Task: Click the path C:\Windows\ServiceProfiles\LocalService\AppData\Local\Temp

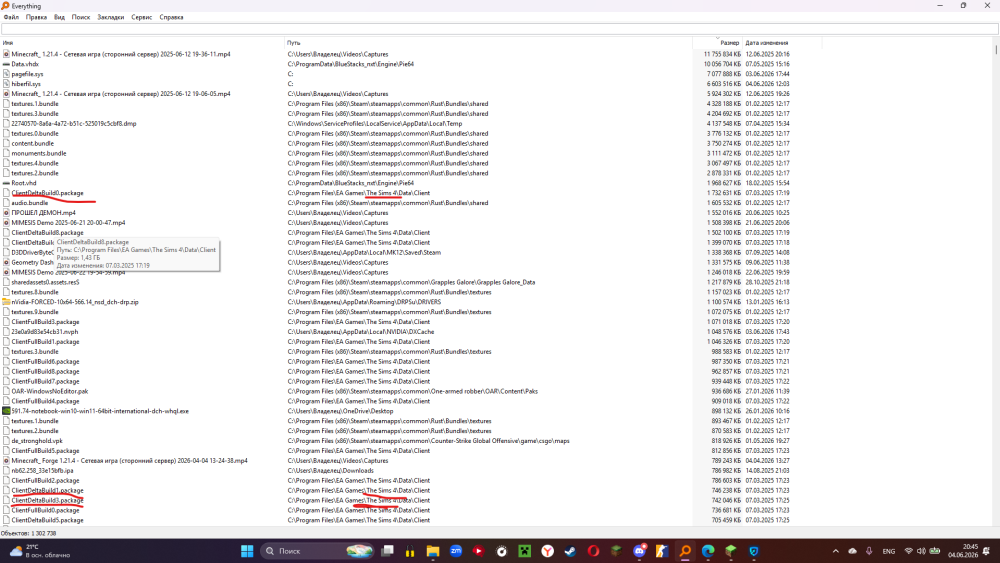Action: tap(375, 124)
